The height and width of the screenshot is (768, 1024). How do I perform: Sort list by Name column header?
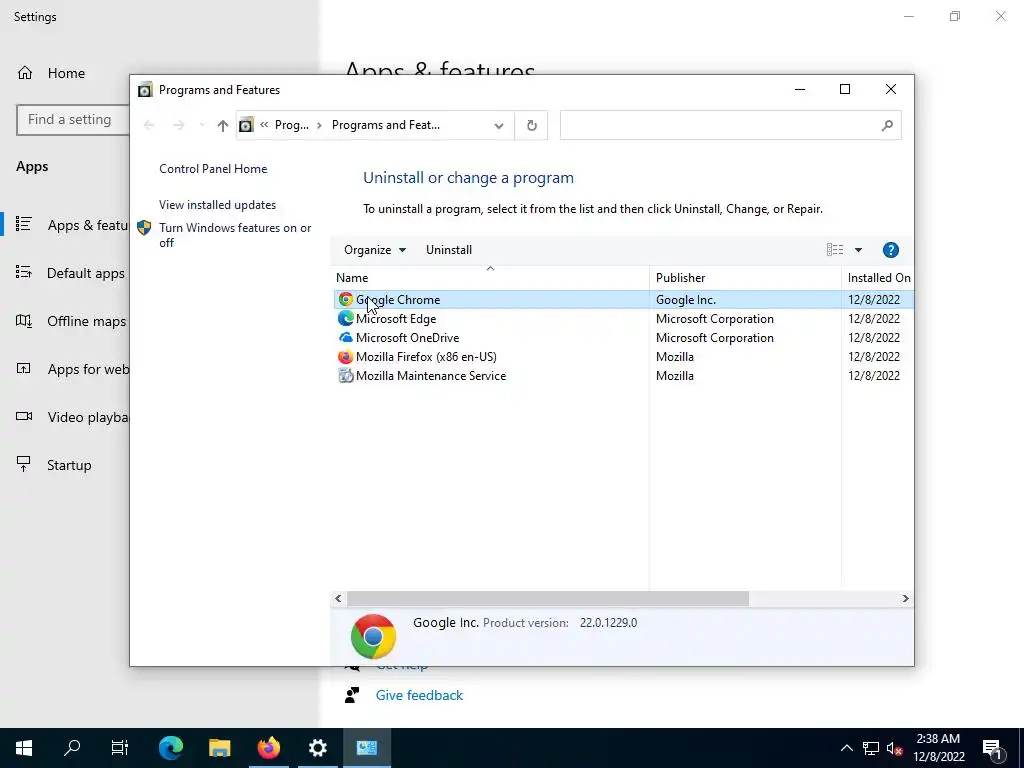tap(490, 278)
